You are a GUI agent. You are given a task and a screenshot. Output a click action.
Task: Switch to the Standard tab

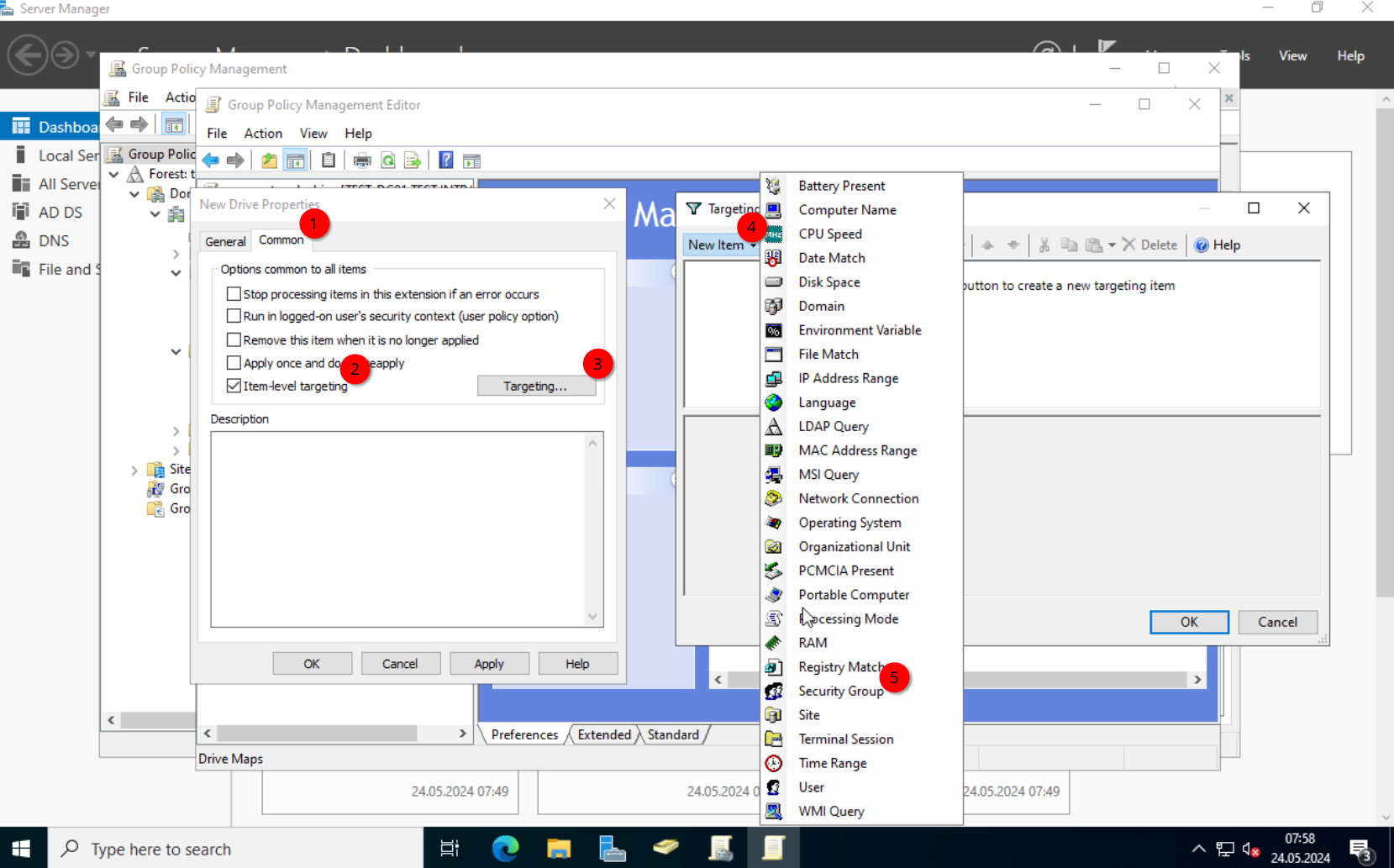[673, 734]
